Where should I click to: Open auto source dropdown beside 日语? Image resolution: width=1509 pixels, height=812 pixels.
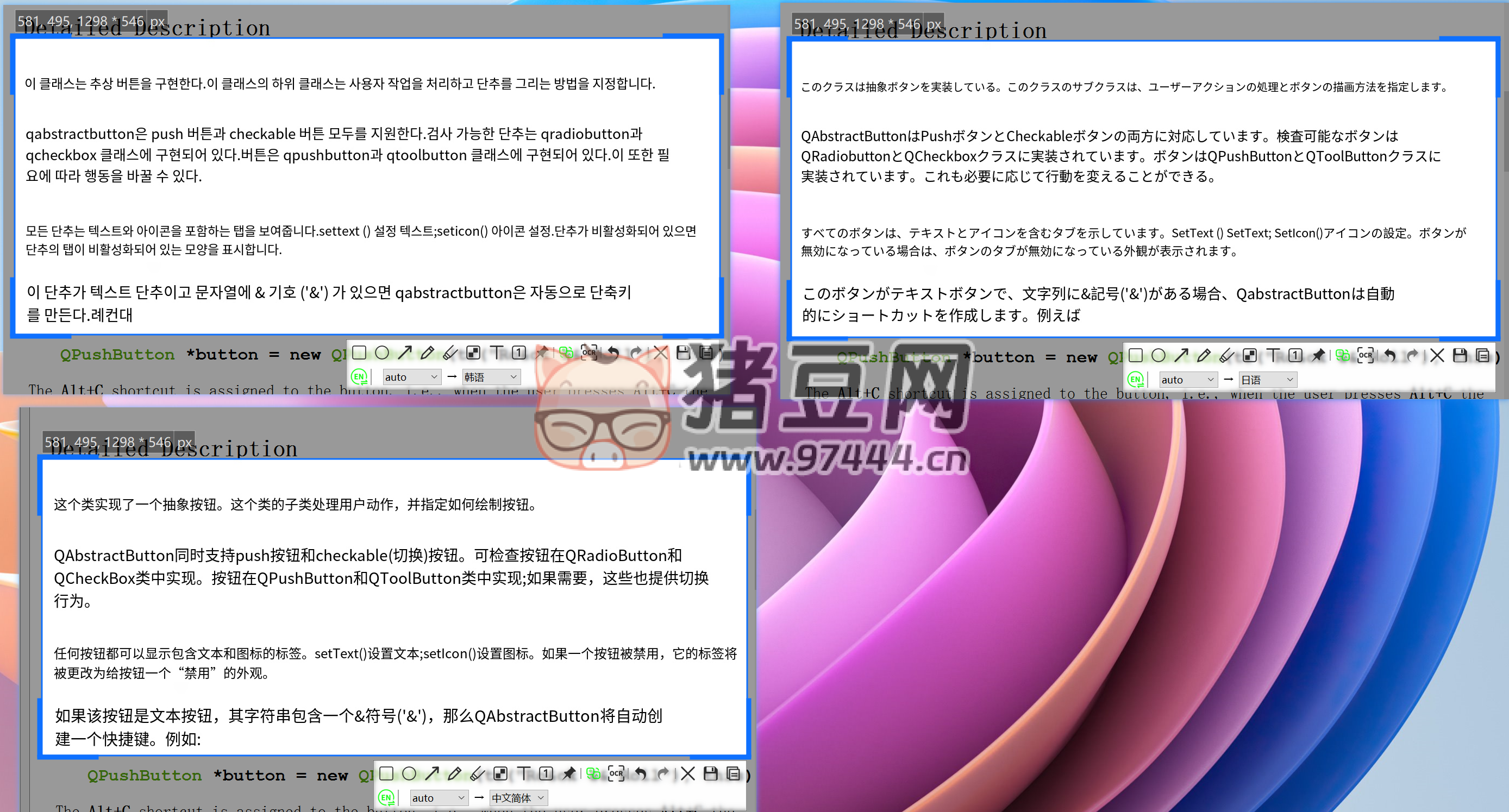tap(1188, 380)
